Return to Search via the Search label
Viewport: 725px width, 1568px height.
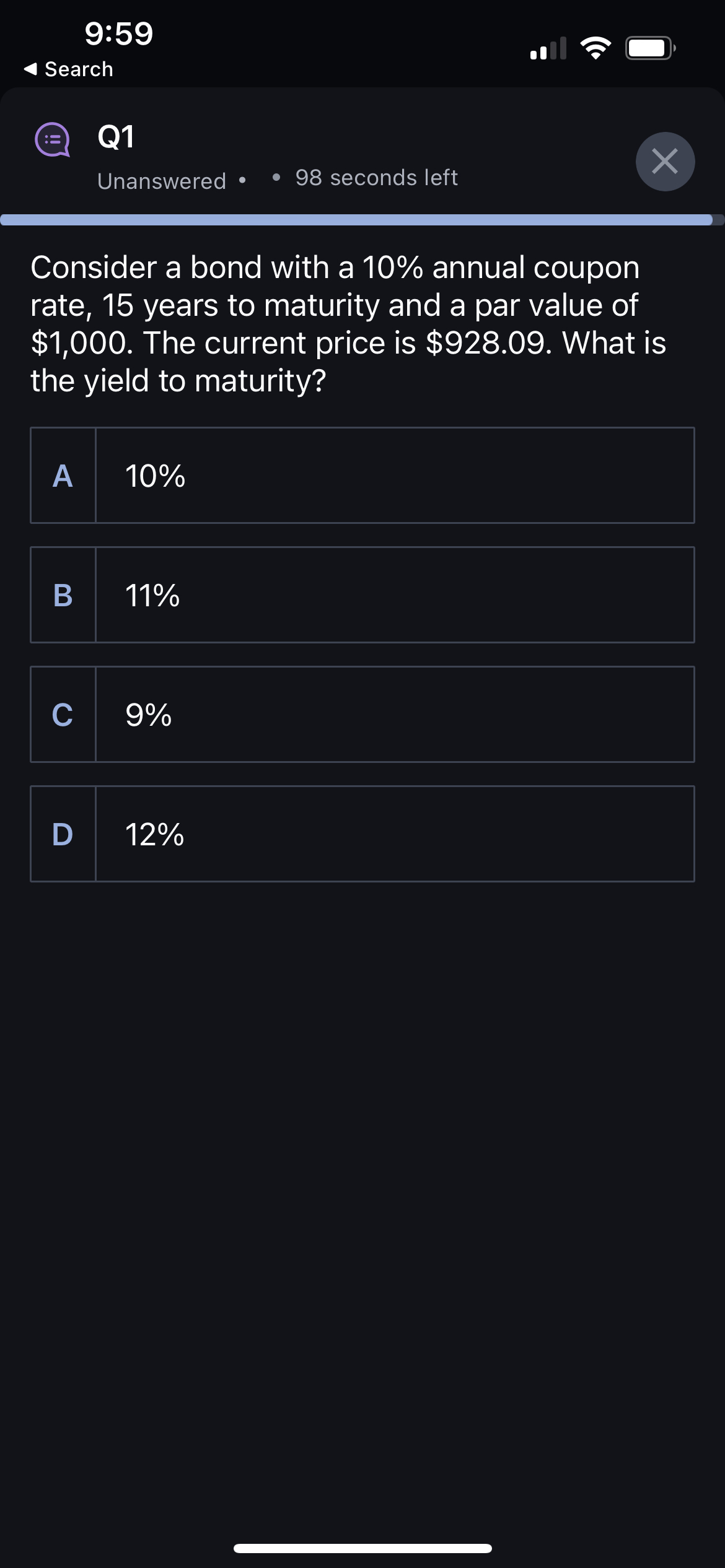click(79, 69)
